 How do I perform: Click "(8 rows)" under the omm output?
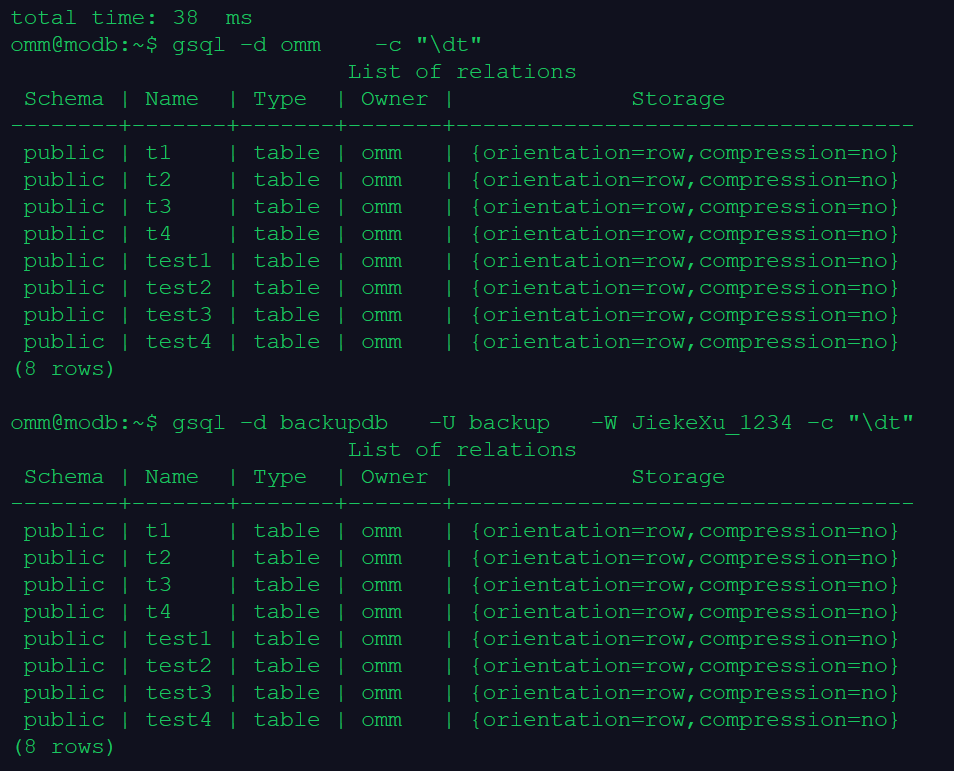(64, 369)
